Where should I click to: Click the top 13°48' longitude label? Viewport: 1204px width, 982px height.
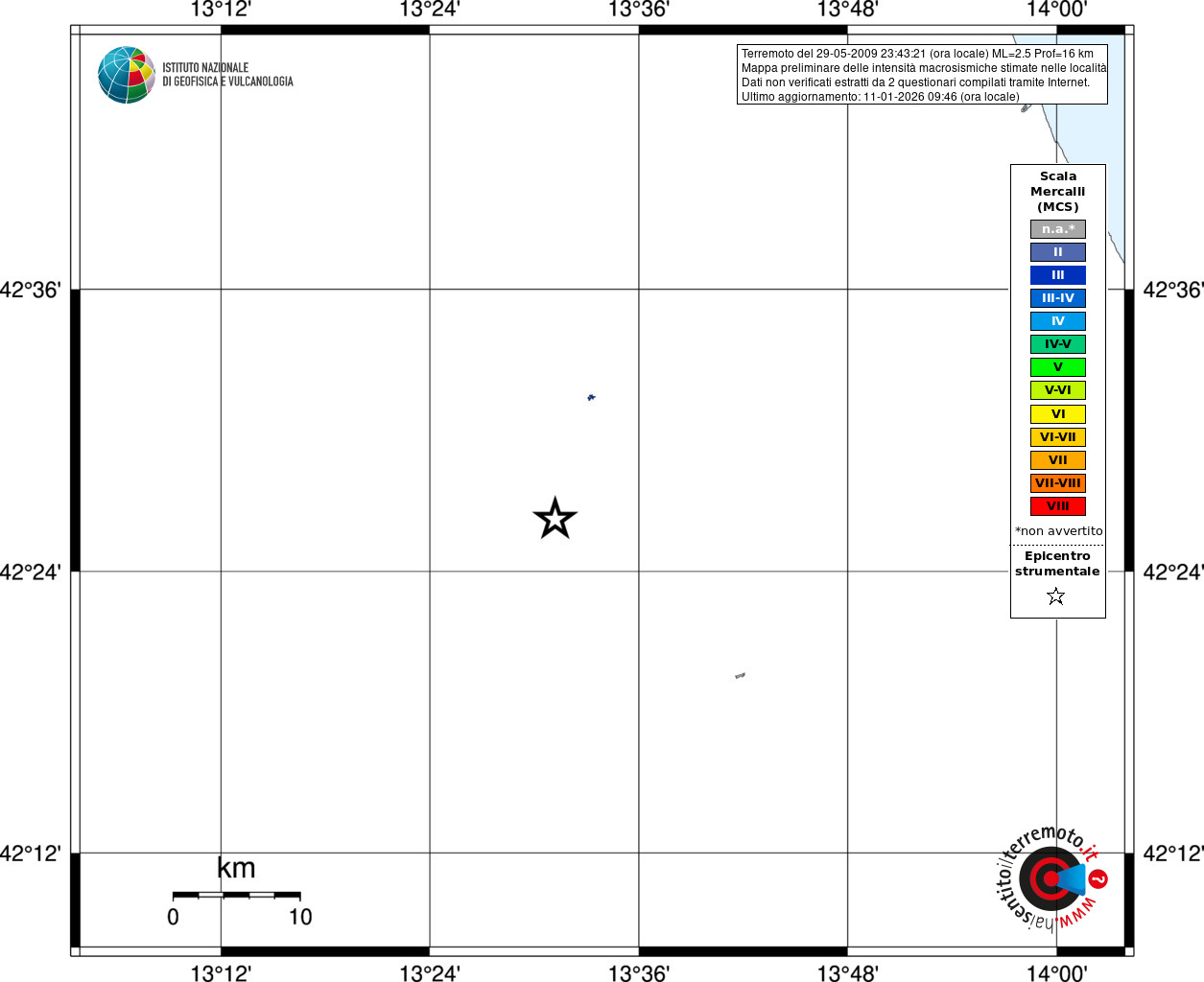pos(847,10)
